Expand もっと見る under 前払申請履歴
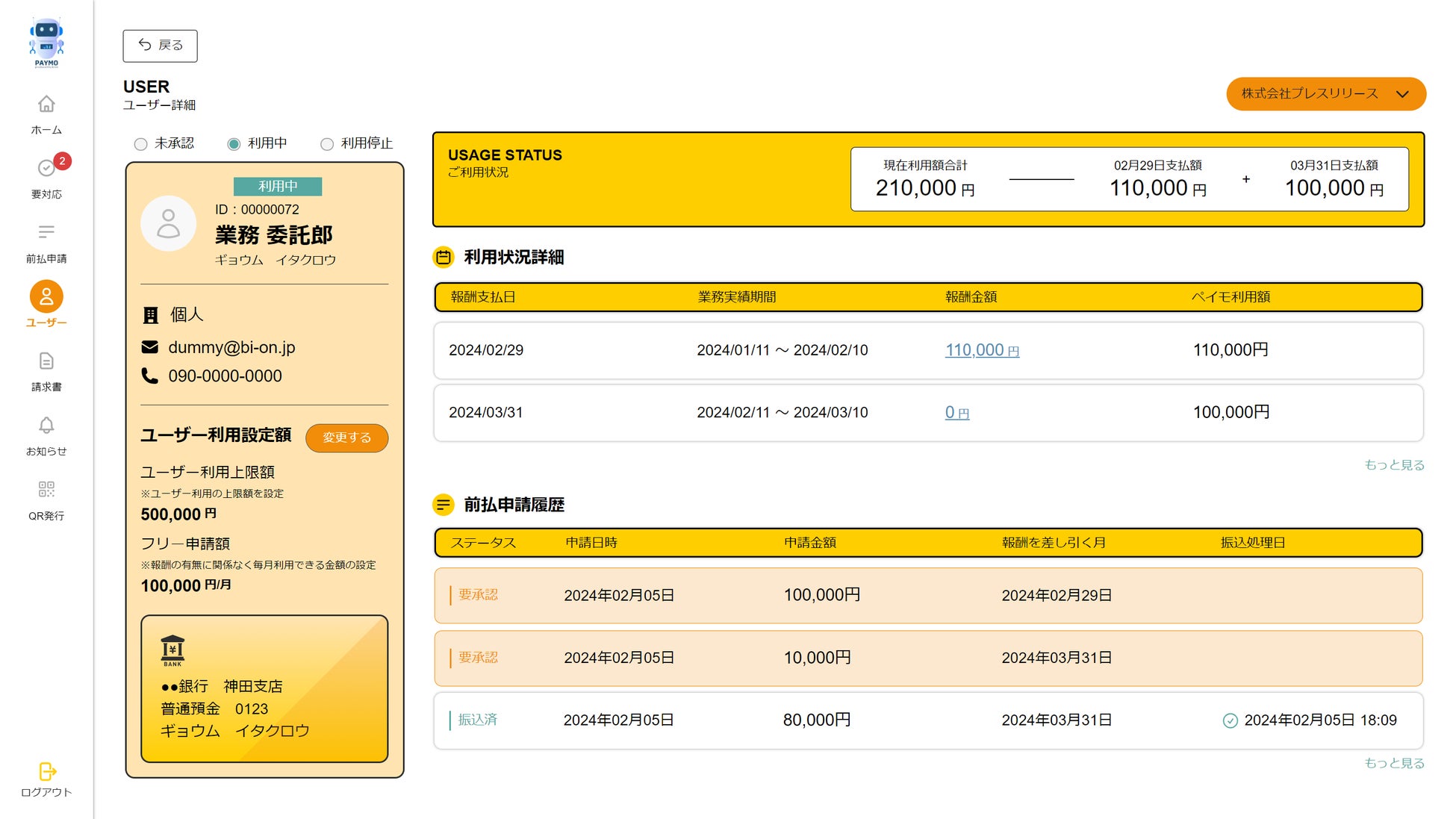Viewport: 1456px width, 819px height. point(1394,763)
